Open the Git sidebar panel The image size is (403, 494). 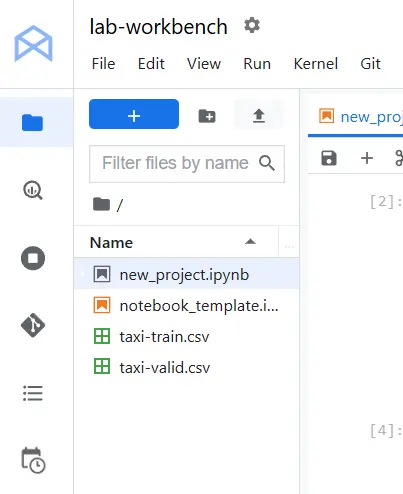(x=33, y=325)
